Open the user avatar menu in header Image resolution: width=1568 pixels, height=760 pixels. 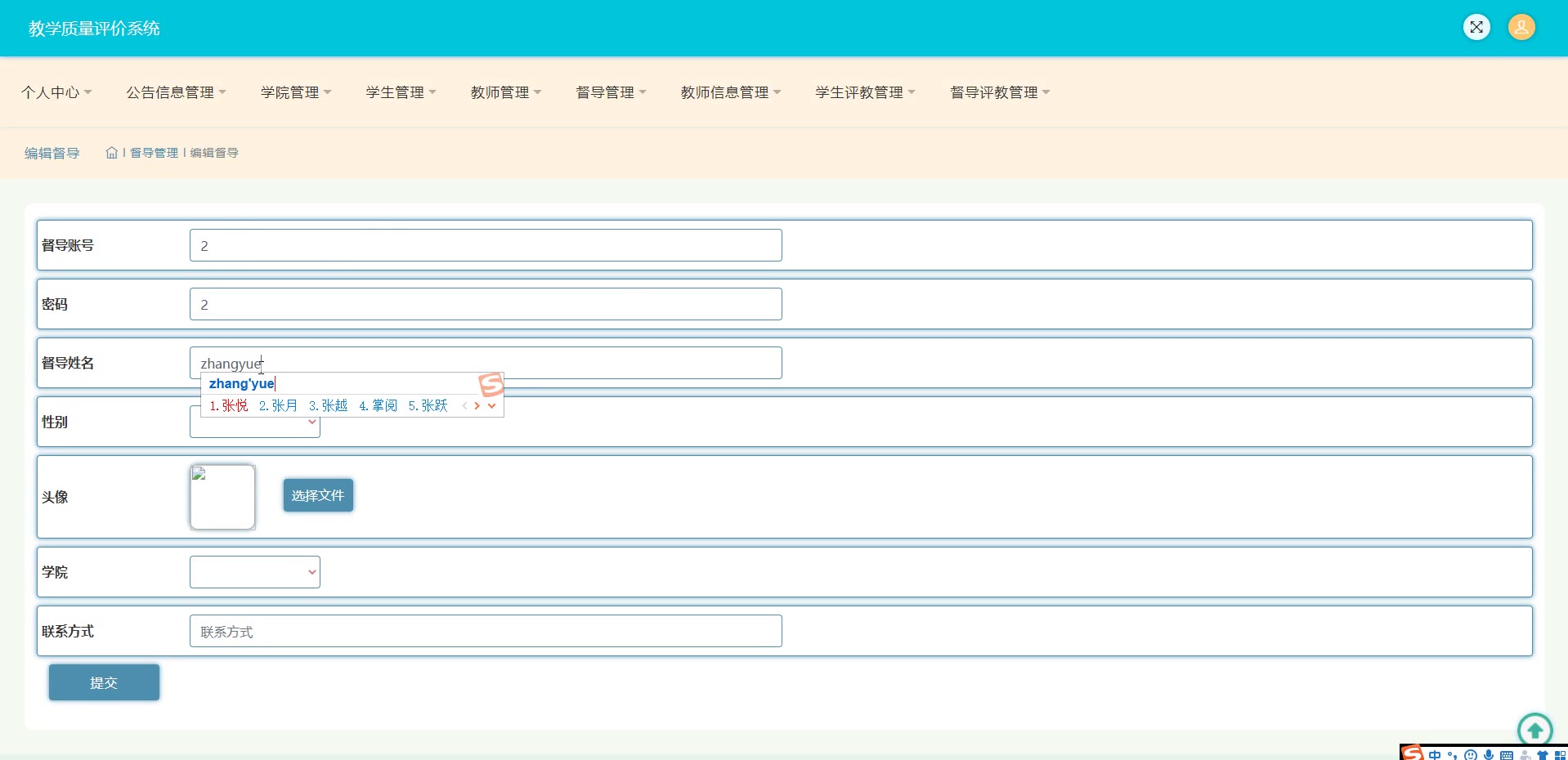tap(1521, 27)
